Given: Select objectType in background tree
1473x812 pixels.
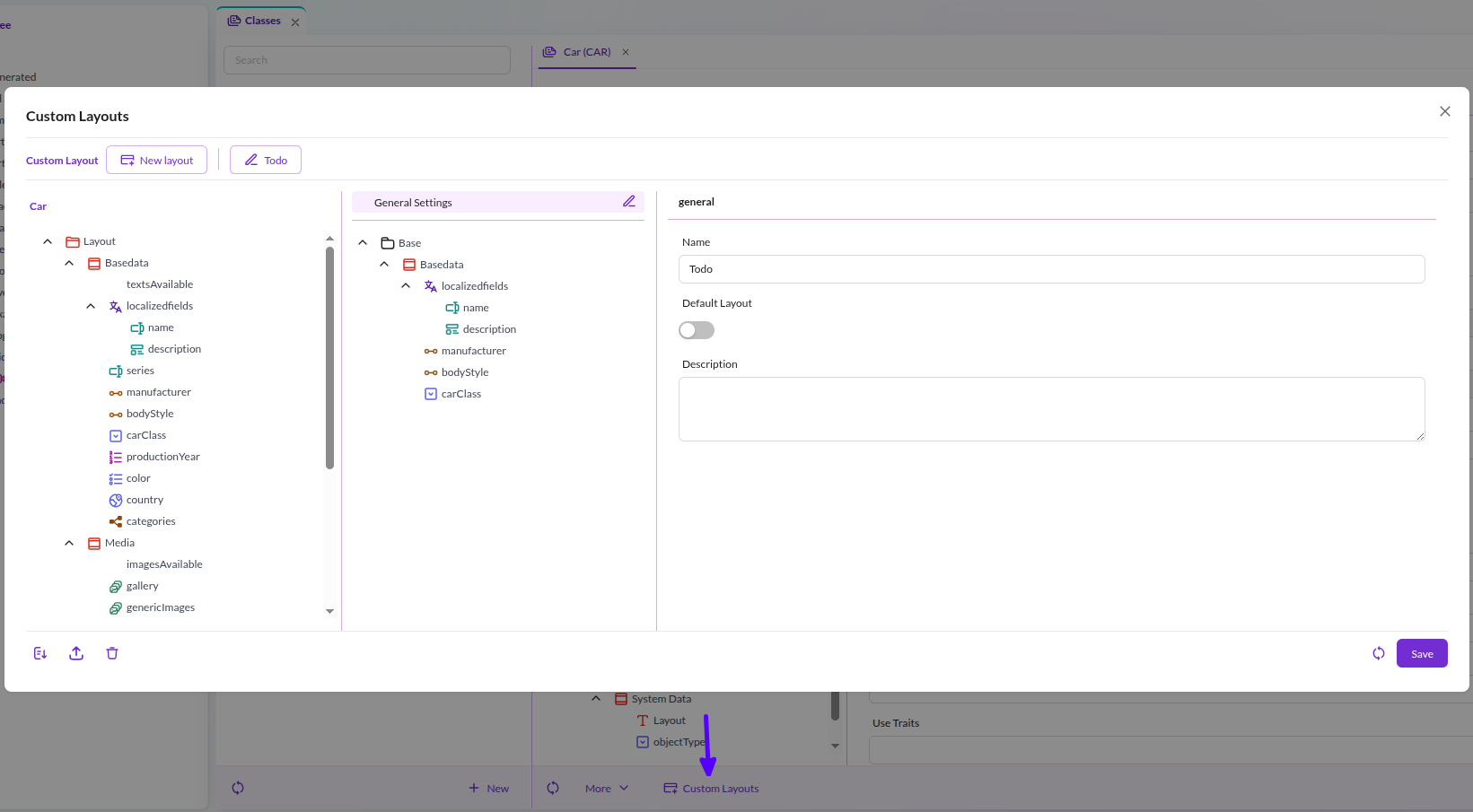Looking at the screenshot, I should (679, 742).
